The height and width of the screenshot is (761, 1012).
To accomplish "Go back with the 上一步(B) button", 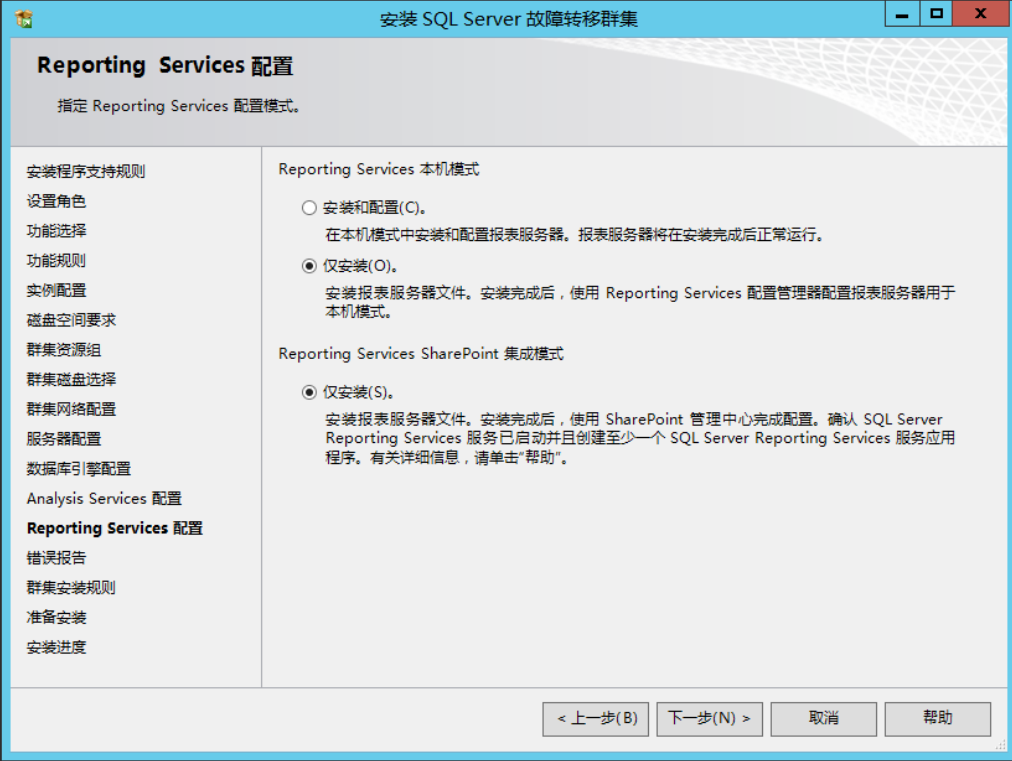I will [x=596, y=718].
